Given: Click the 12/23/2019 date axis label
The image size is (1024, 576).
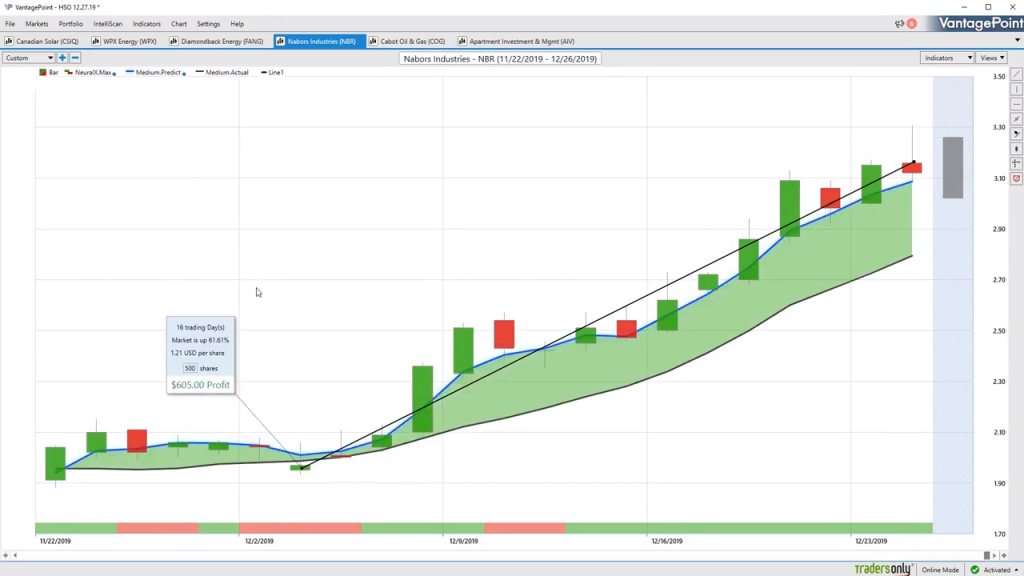Looking at the screenshot, I should click(x=871, y=541).
